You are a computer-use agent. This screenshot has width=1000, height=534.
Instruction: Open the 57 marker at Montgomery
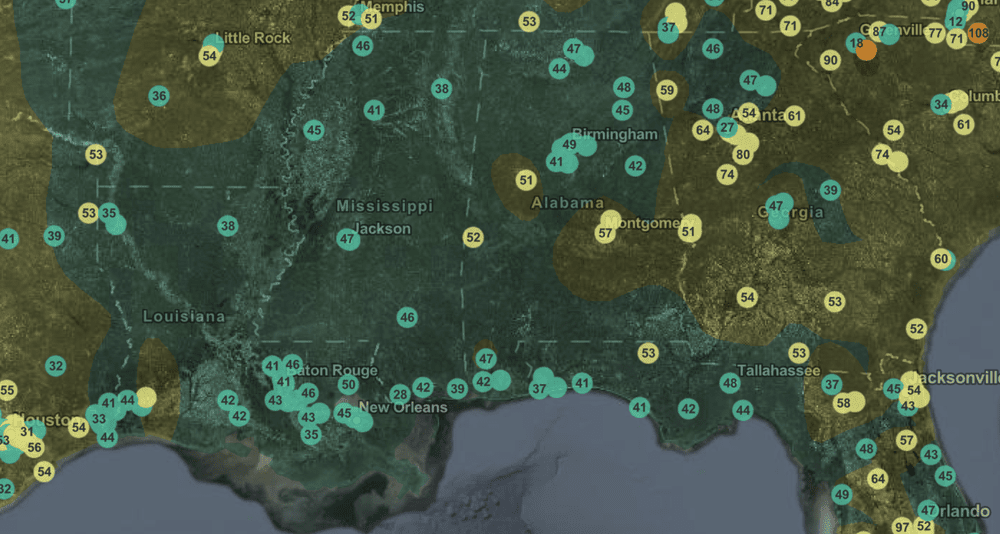point(606,234)
